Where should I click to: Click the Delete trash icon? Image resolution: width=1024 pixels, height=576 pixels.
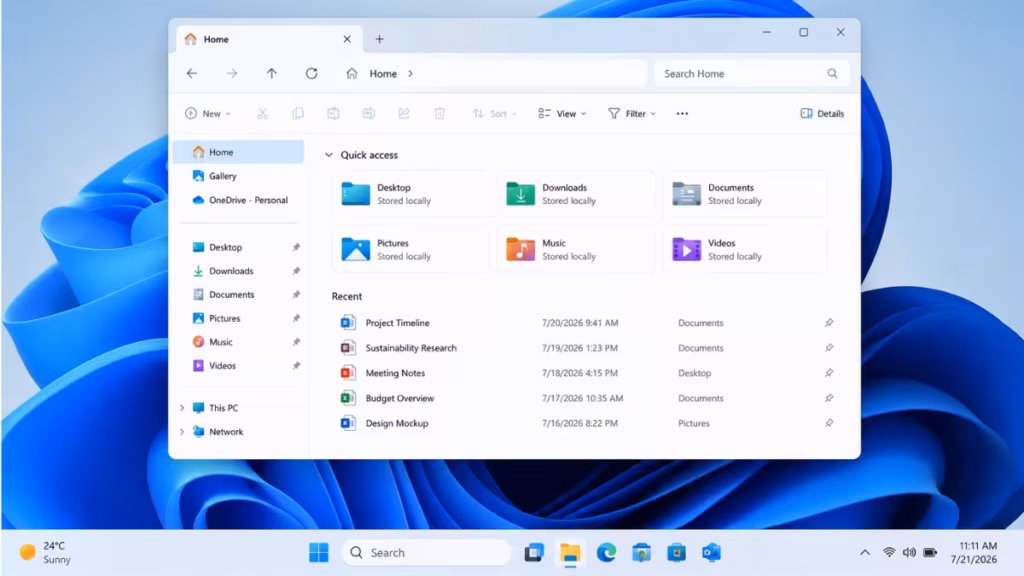[x=440, y=114]
